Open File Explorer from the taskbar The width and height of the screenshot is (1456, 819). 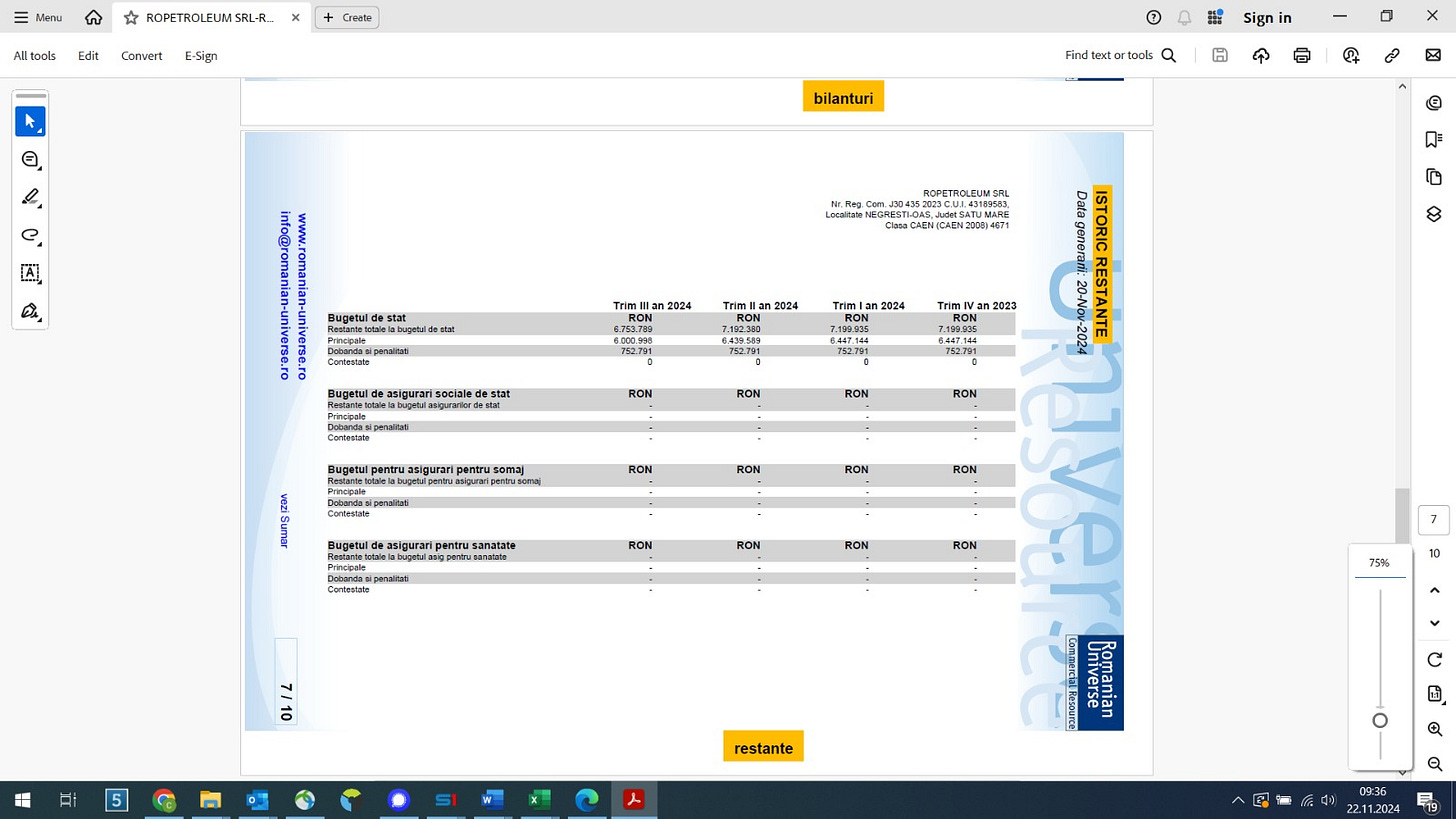(x=210, y=799)
